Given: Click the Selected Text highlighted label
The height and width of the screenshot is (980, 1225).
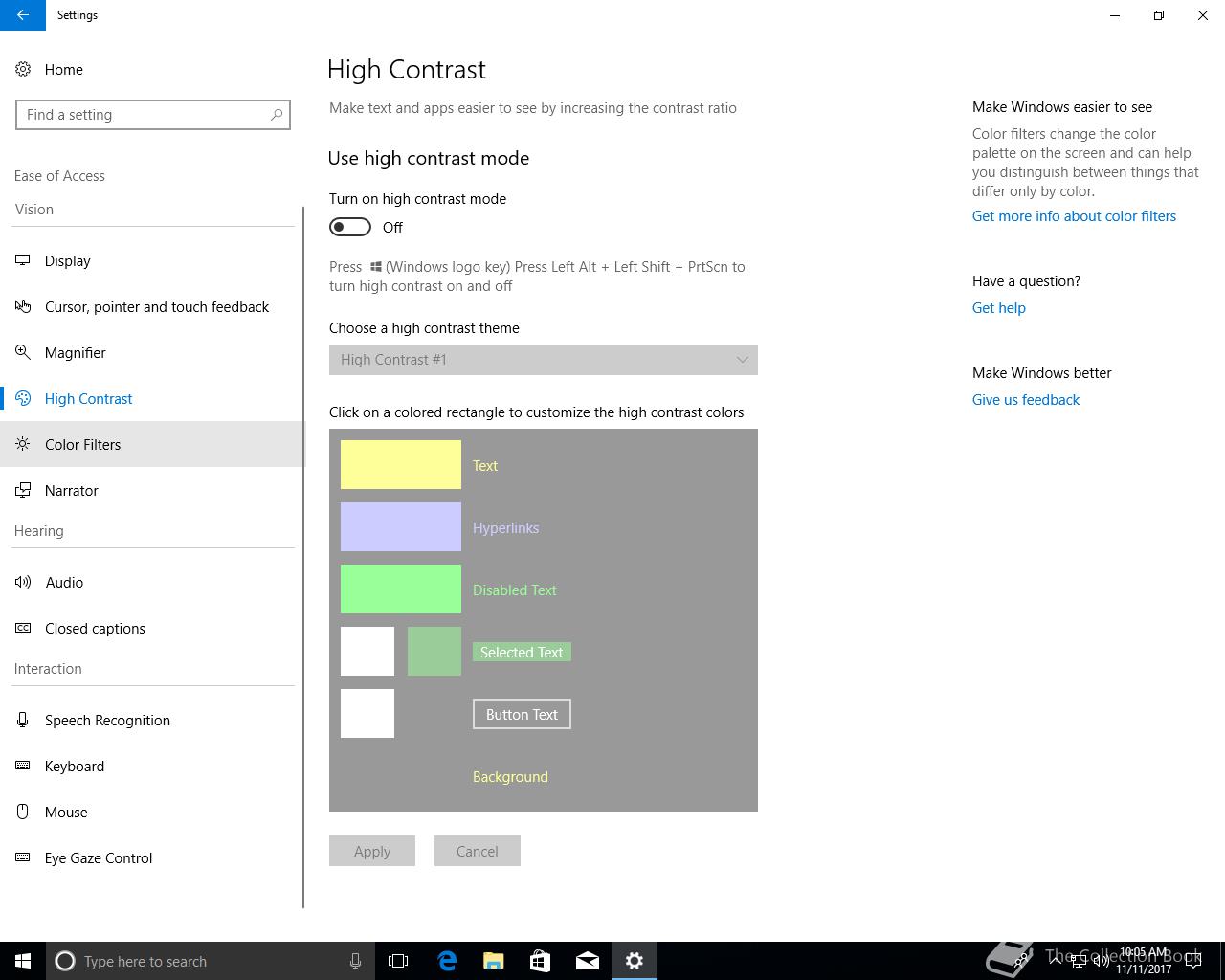Looking at the screenshot, I should pyautogui.click(x=522, y=653).
